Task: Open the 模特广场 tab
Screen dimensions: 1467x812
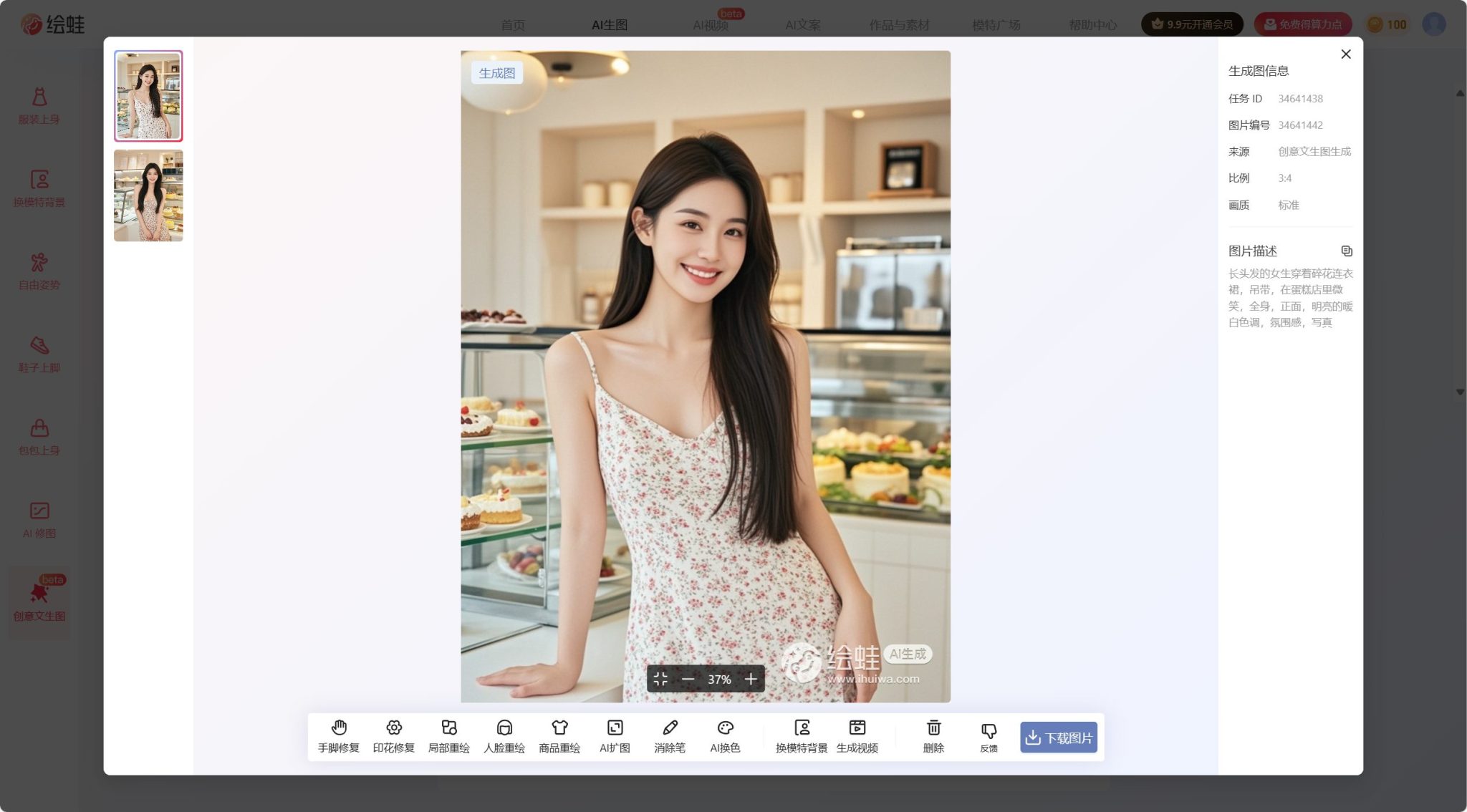Action: point(996,25)
